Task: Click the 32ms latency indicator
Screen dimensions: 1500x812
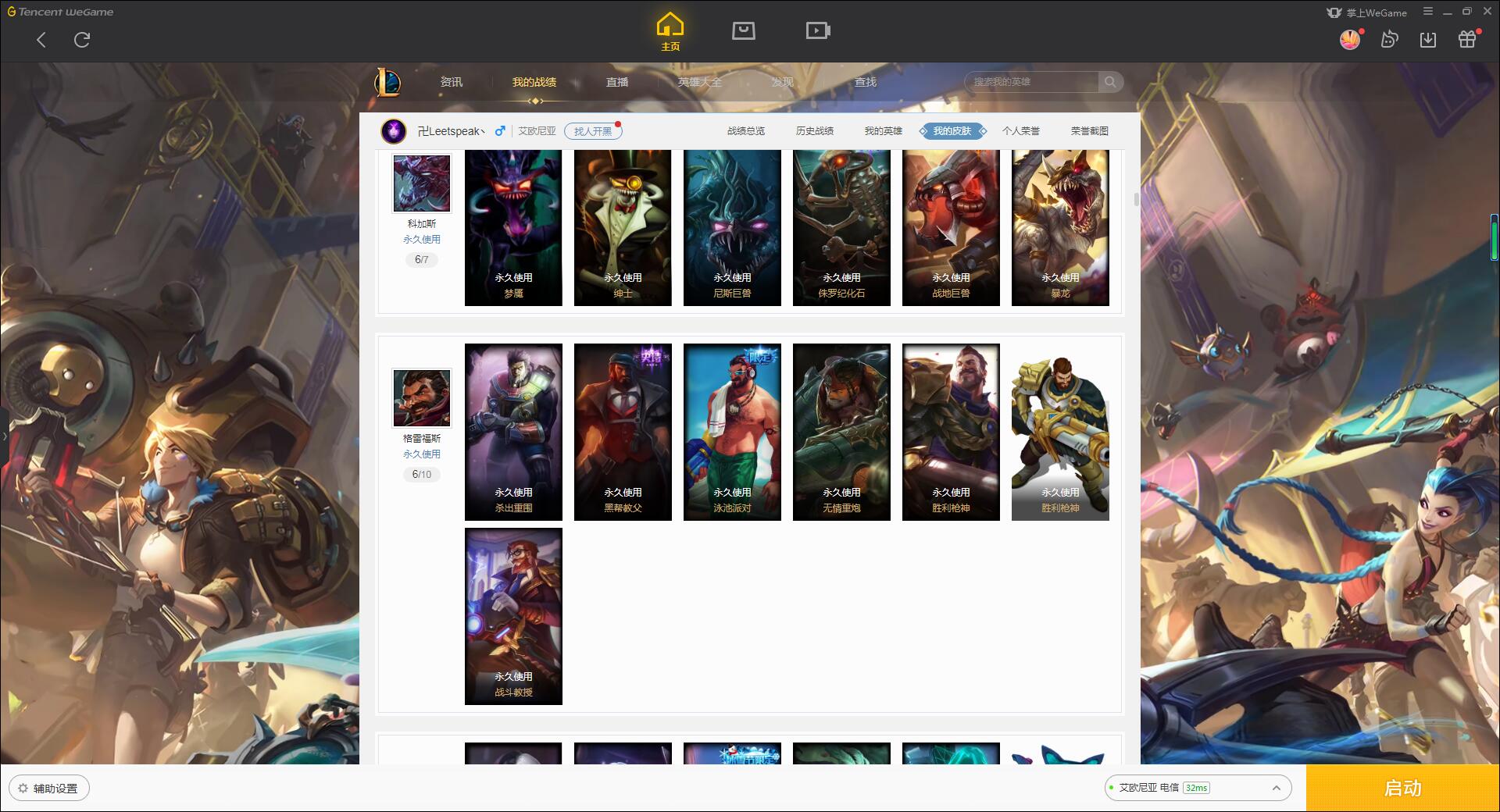Action: 1196,788
